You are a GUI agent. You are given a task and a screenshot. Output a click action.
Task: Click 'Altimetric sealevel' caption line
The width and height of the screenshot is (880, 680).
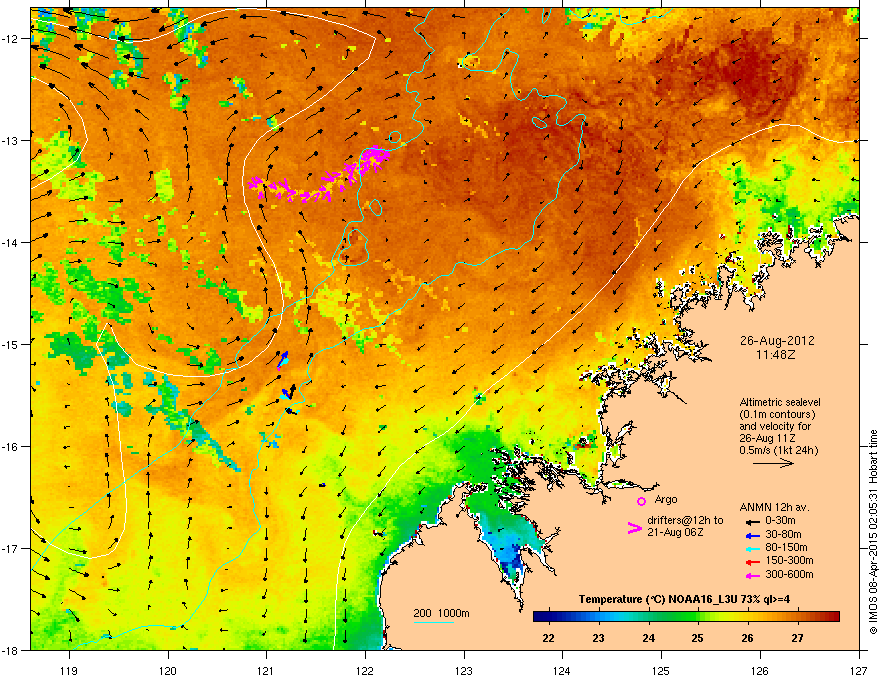780,402
